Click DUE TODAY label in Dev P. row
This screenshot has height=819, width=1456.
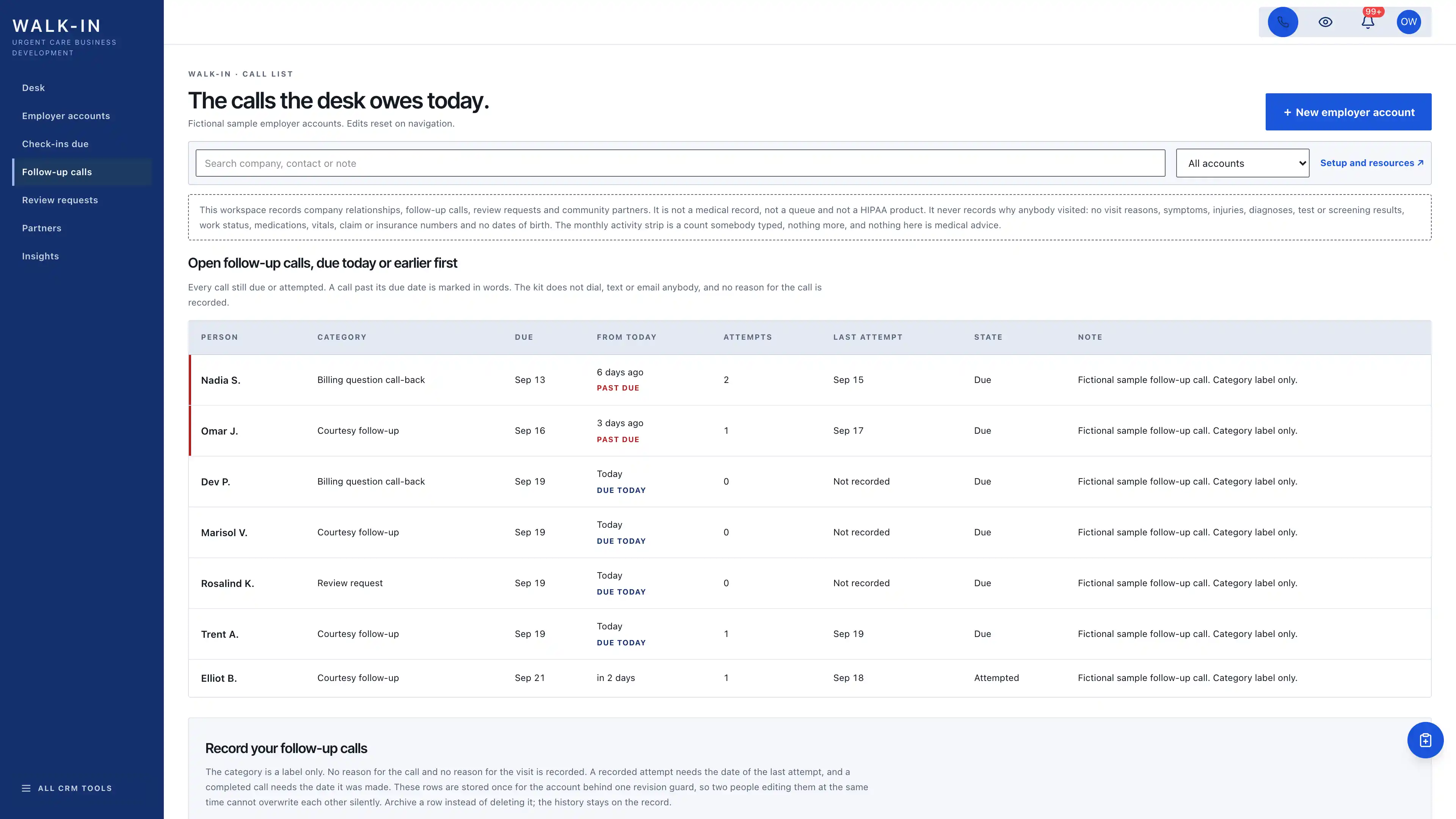tap(621, 491)
